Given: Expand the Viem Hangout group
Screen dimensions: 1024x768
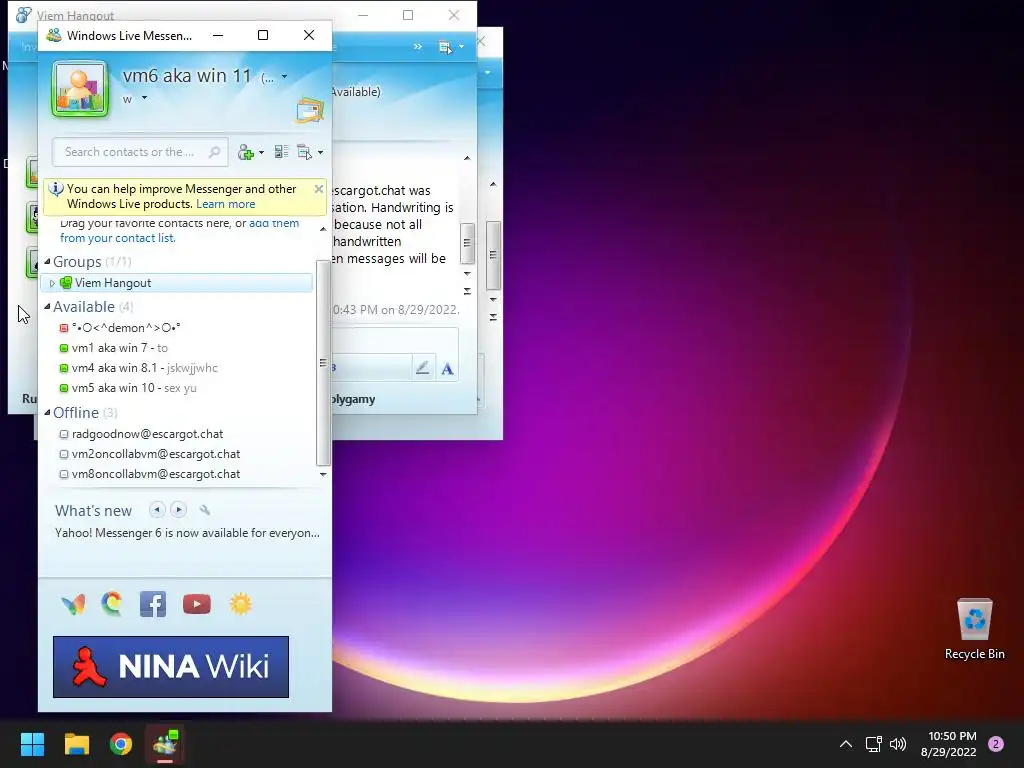Looking at the screenshot, I should coord(52,283).
